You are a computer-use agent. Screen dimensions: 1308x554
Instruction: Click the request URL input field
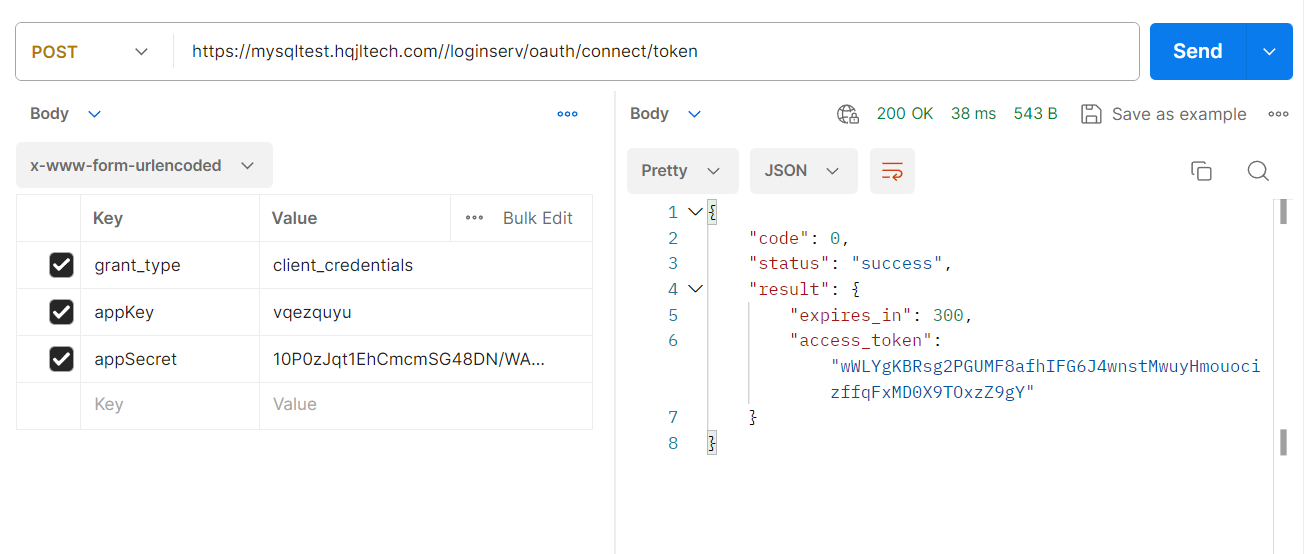point(650,52)
